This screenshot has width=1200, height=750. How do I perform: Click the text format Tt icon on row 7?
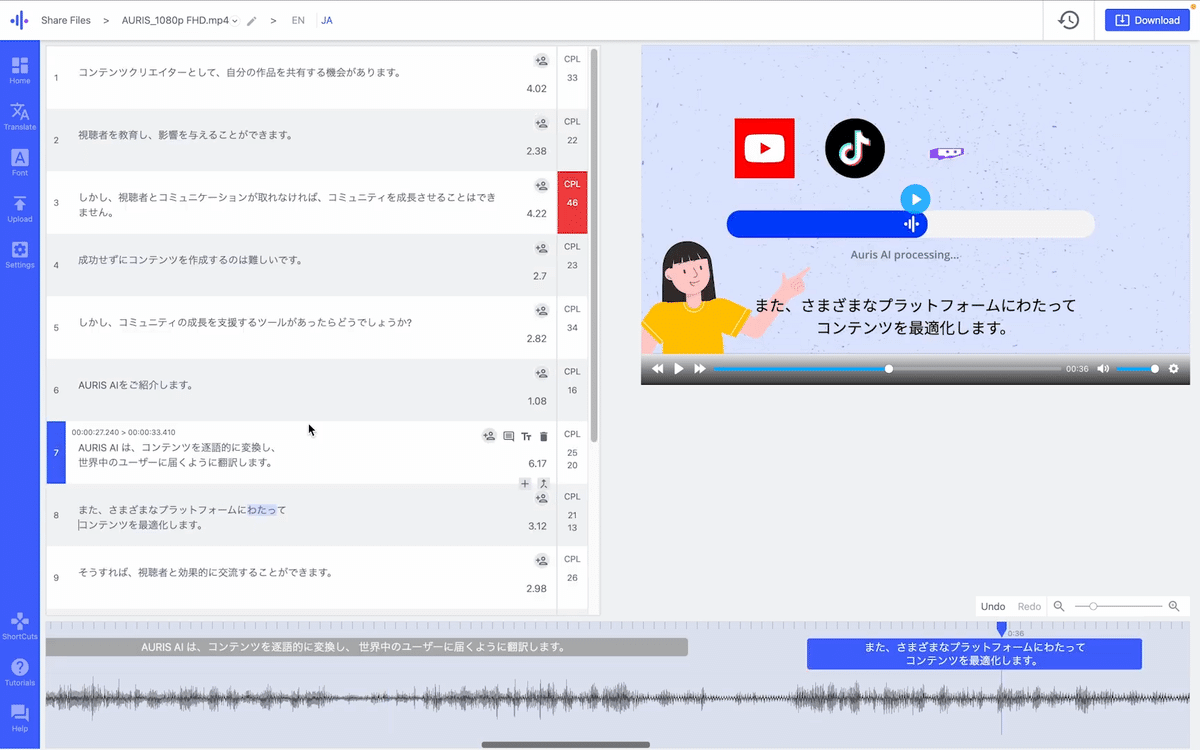[x=526, y=436]
